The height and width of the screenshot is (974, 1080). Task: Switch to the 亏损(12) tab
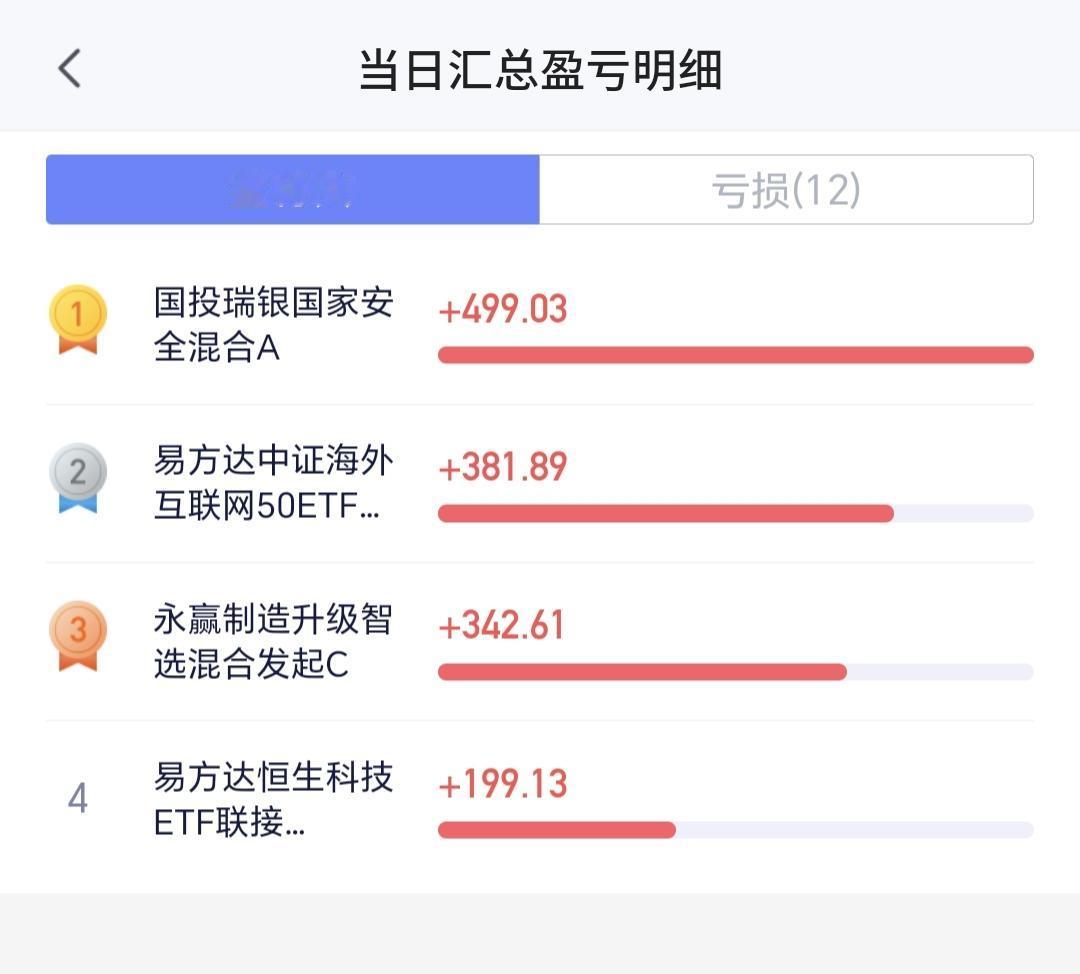pos(786,189)
